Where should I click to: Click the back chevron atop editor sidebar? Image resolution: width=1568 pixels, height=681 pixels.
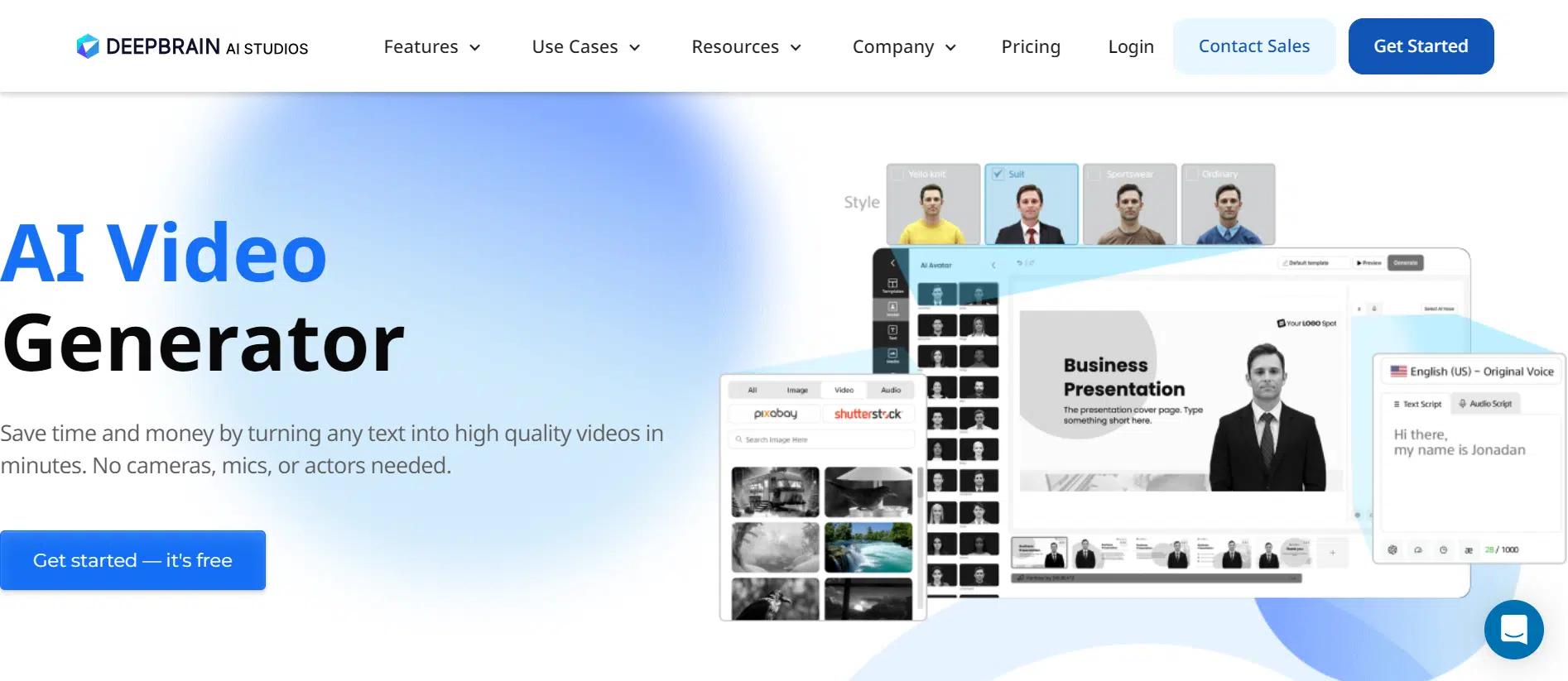coord(892,262)
